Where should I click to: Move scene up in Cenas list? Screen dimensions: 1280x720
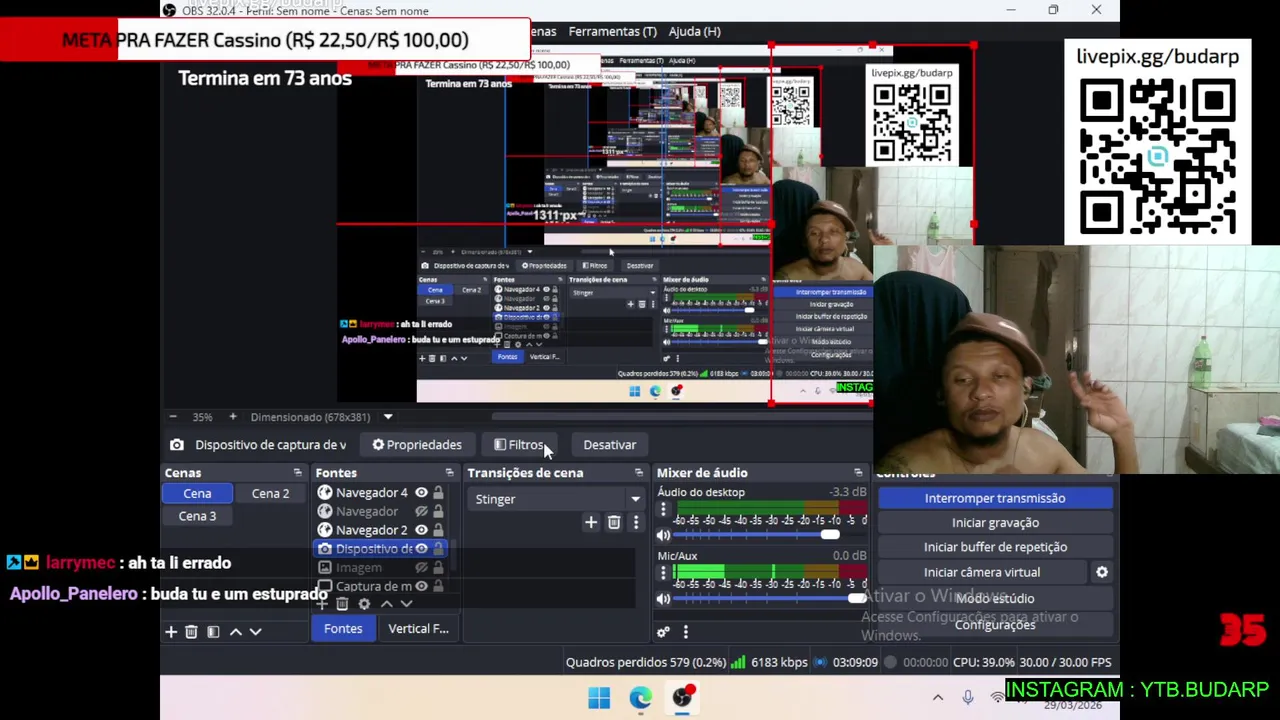[x=236, y=632]
